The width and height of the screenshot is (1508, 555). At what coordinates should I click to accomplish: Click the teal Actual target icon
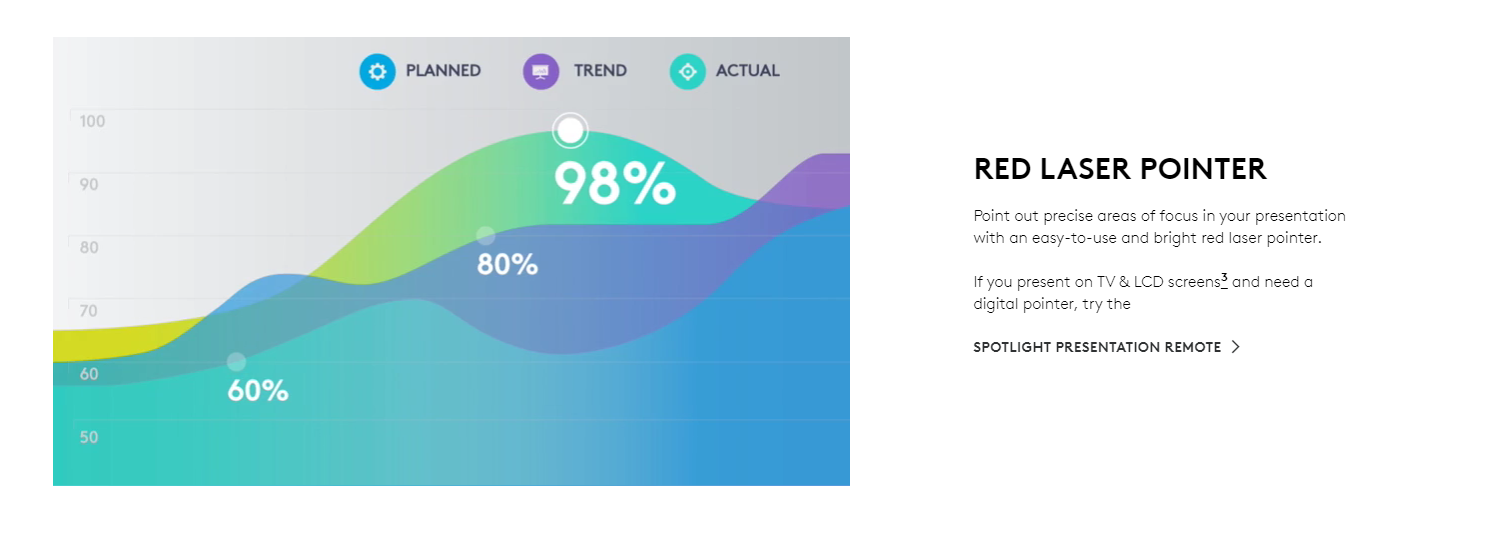pyautogui.click(x=687, y=72)
